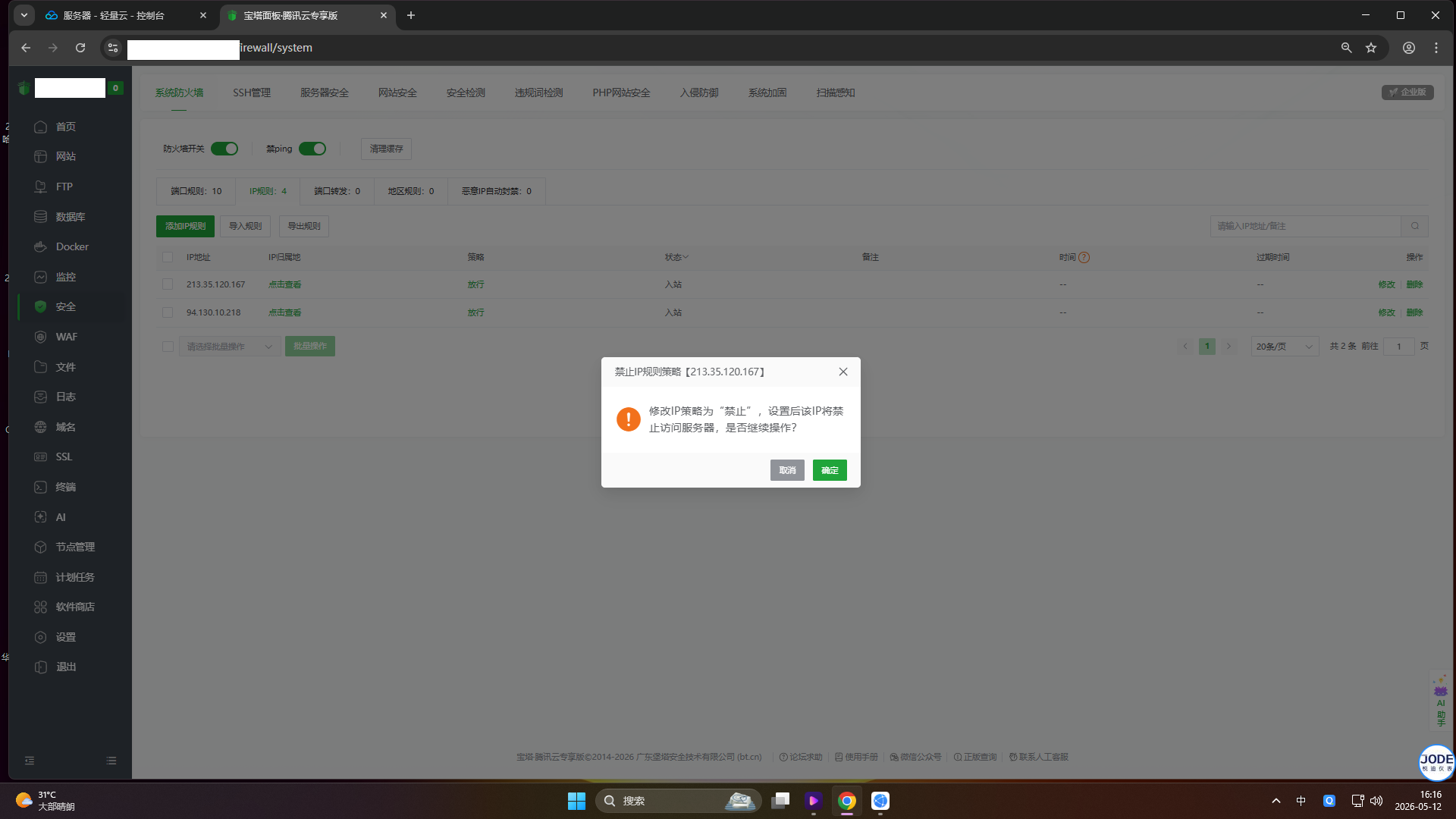Click 点击查看 for 213.35.120.167
This screenshot has height=819, width=1456.
pyautogui.click(x=285, y=284)
